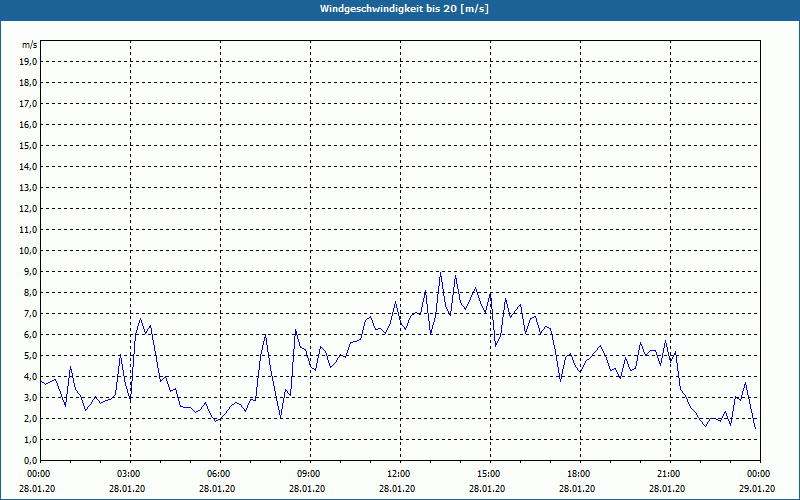The height and width of the screenshot is (500, 800).
Task: Click the '29.01.20' date label
Action: 757,488
